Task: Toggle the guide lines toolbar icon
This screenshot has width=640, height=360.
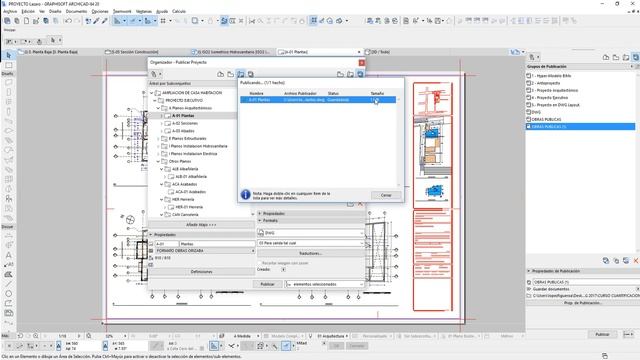Action: click(117, 21)
